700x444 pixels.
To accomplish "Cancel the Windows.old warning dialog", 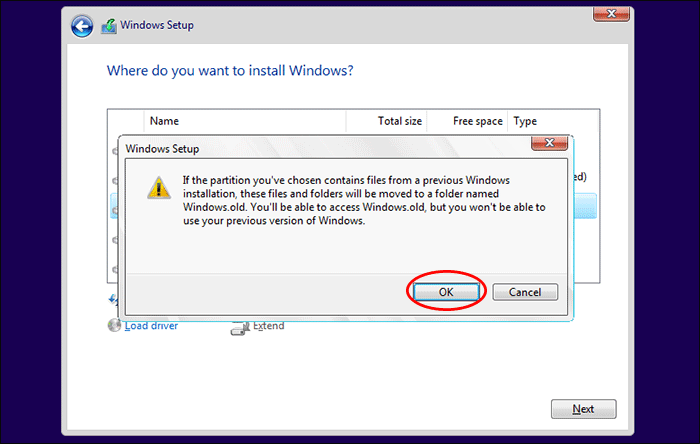I will click(525, 292).
